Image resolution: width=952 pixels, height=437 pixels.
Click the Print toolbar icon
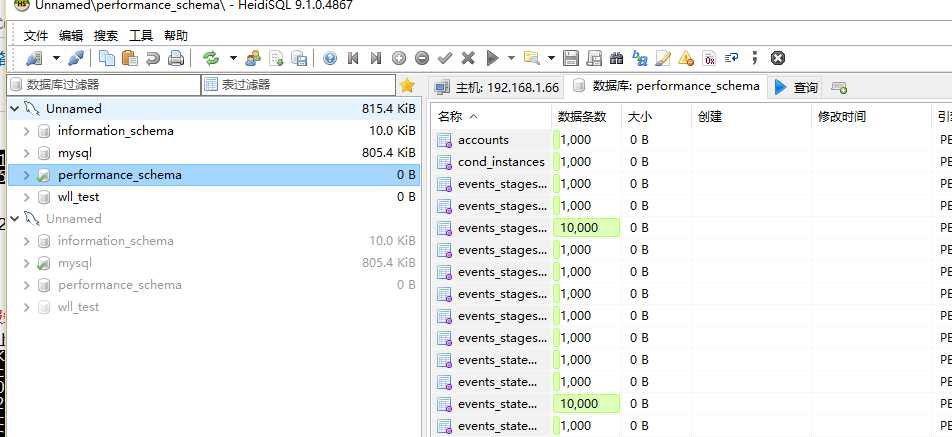pos(175,58)
